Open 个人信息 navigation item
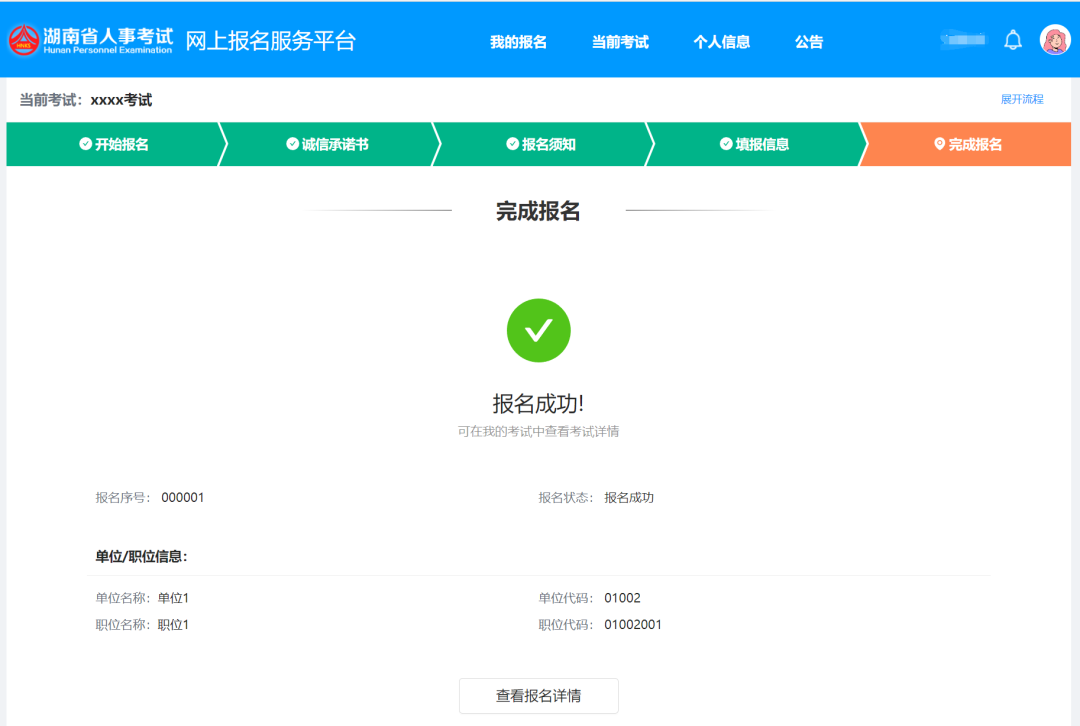This screenshot has width=1080, height=726. pyautogui.click(x=722, y=42)
